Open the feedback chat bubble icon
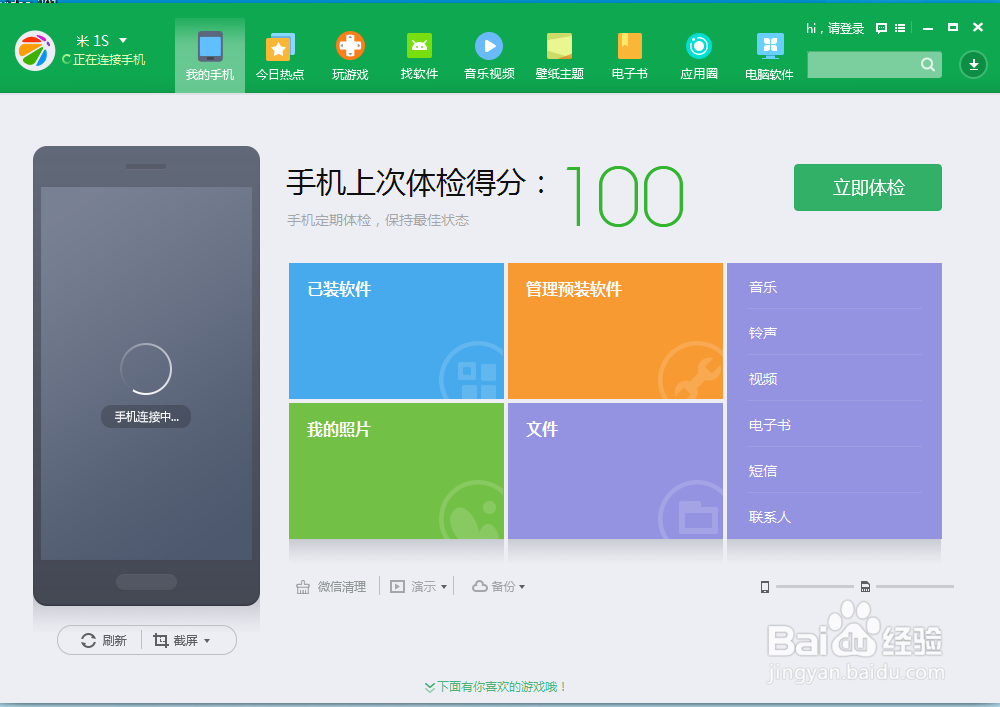This screenshot has height=707, width=1000. point(881,28)
